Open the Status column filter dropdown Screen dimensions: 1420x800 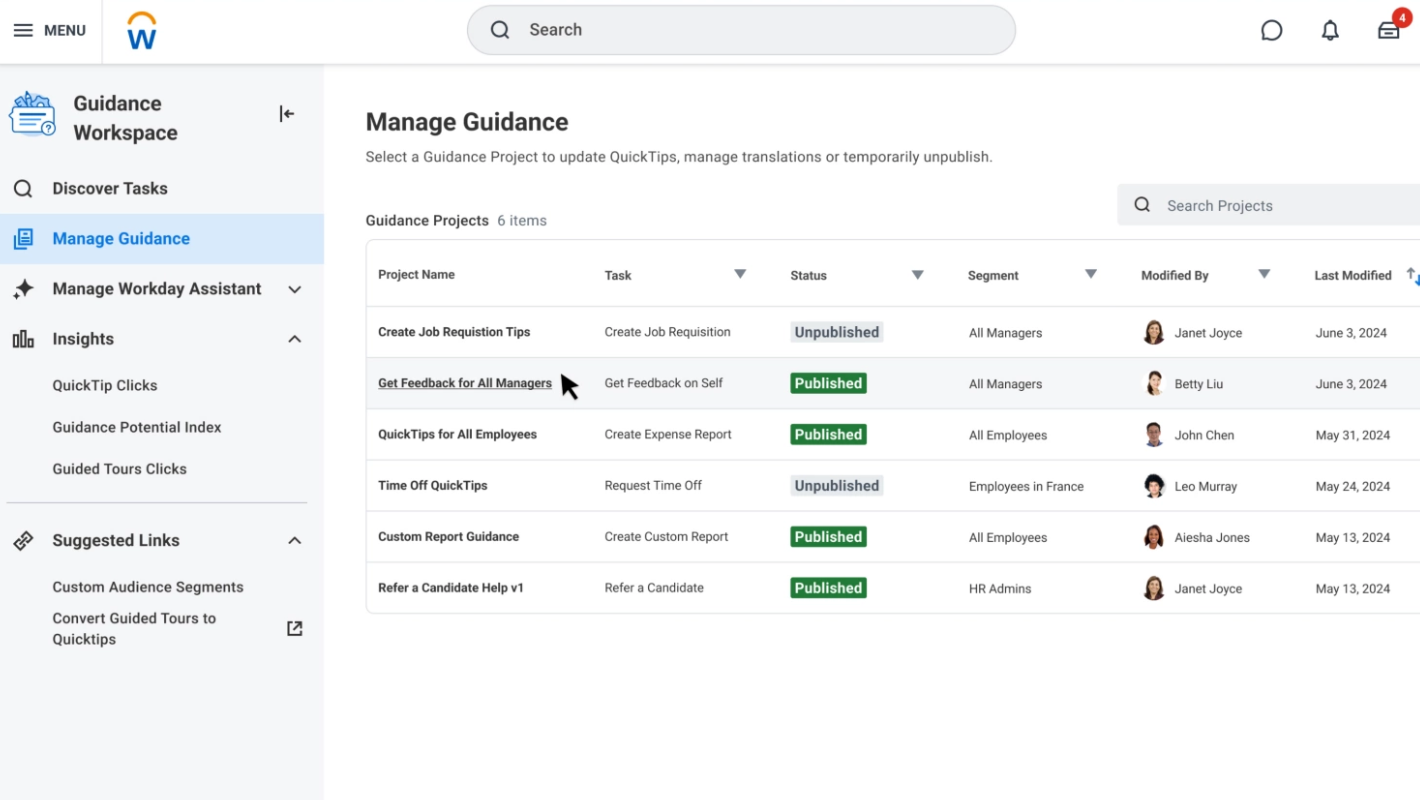pos(917,275)
